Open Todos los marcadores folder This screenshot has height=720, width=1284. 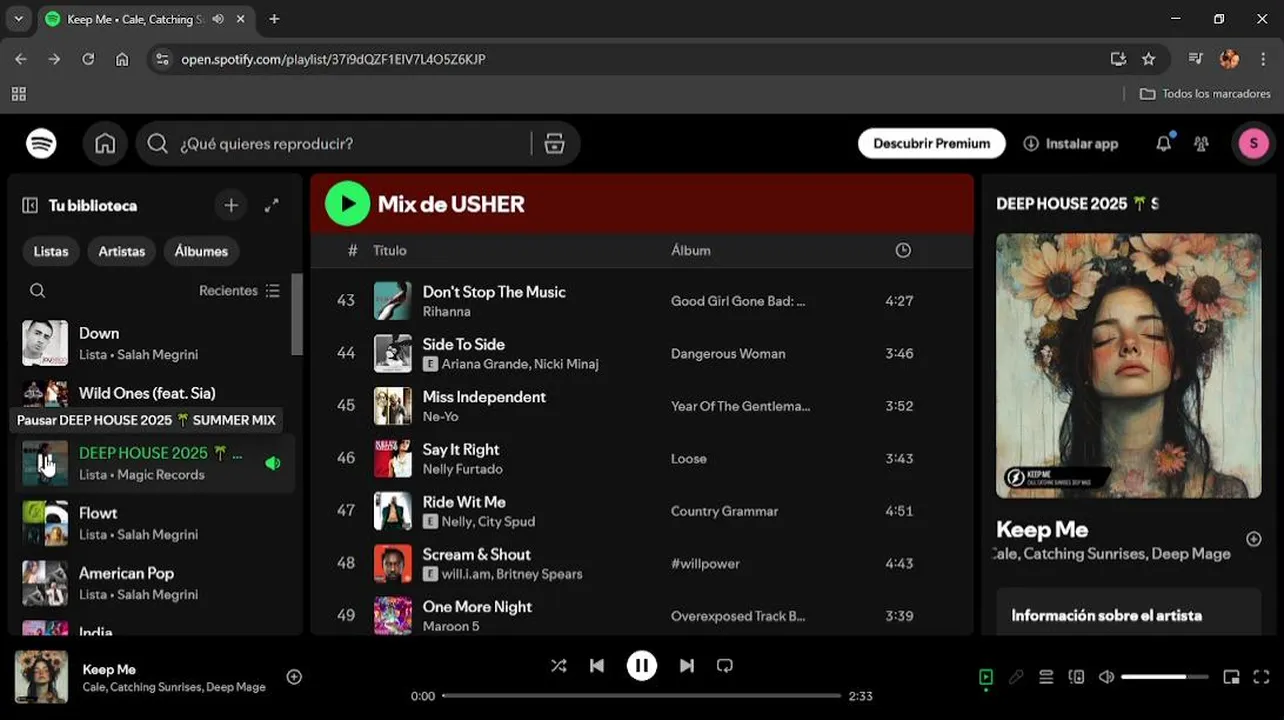(1205, 94)
